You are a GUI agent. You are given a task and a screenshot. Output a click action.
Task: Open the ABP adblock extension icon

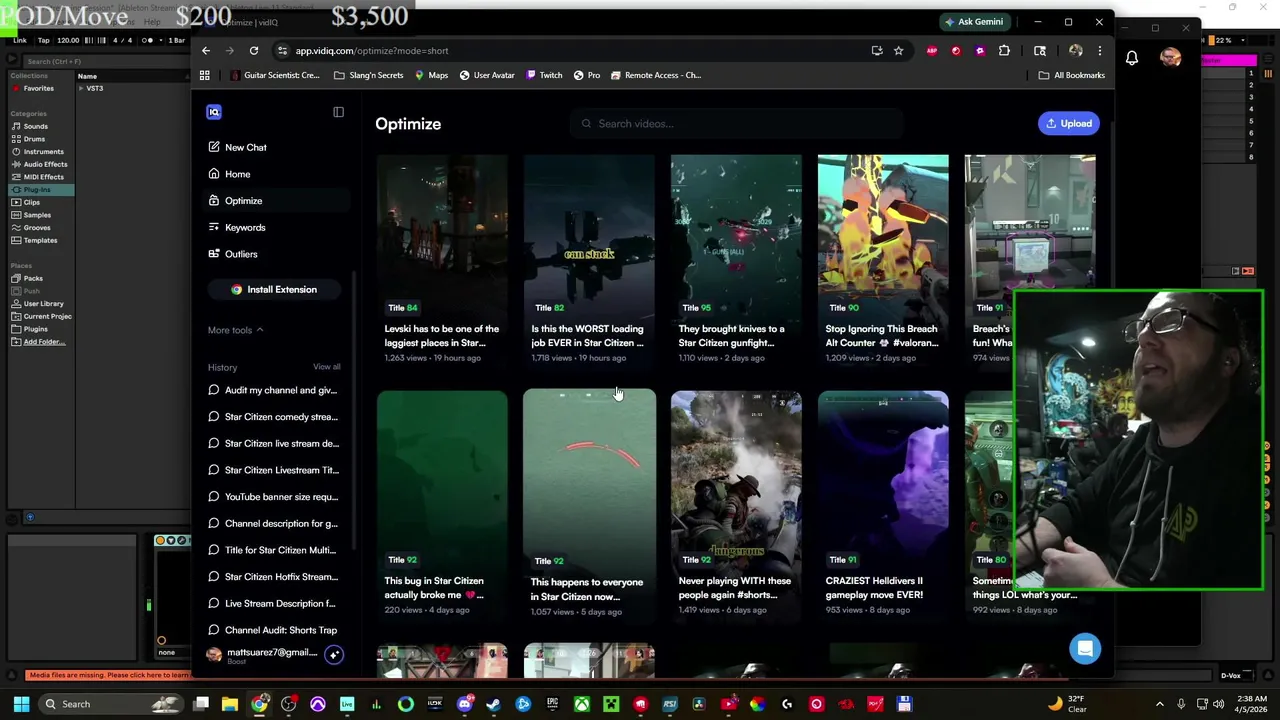[x=932, y=51]
